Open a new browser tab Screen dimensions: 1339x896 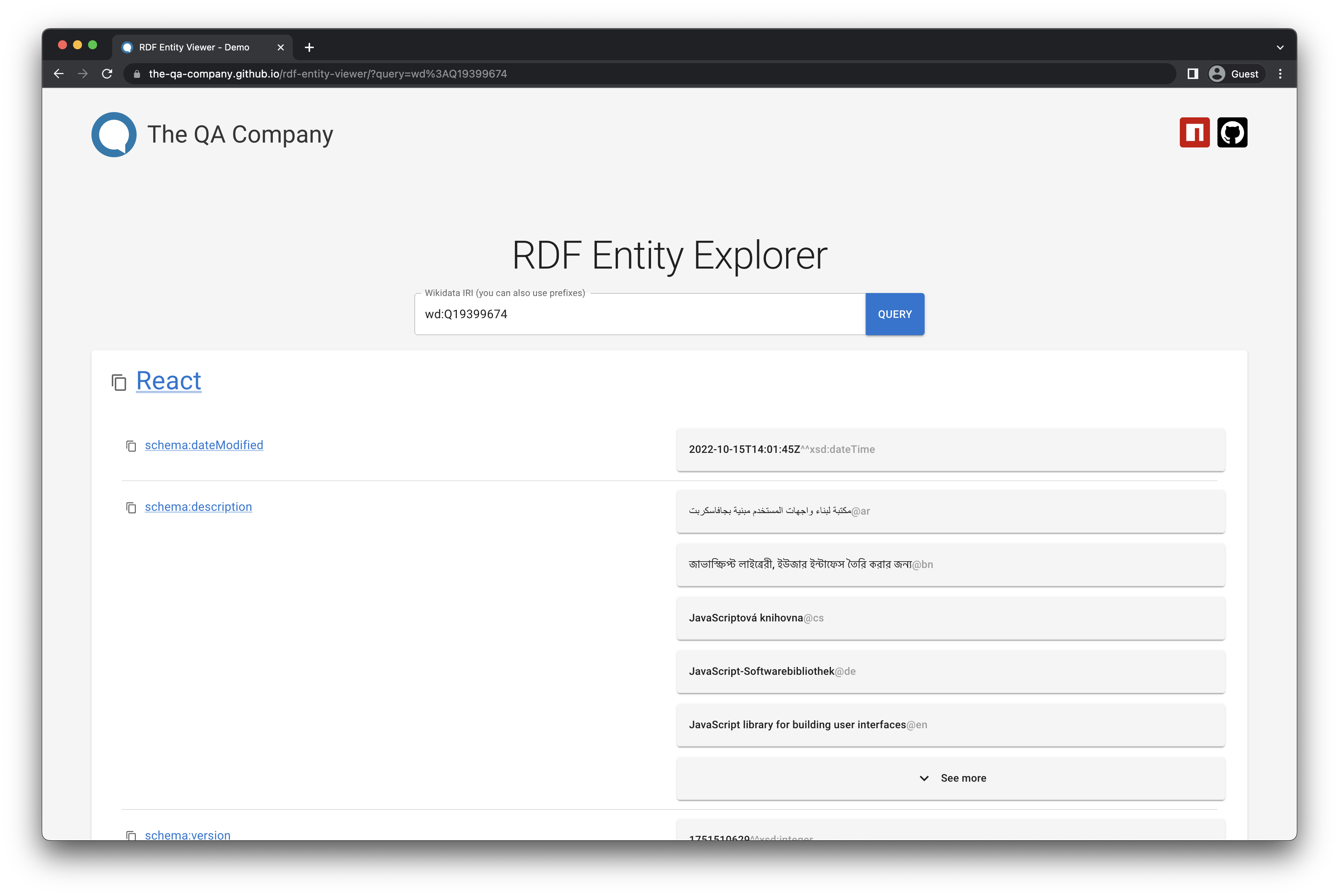pyautogui.click(x=309, y=47)
